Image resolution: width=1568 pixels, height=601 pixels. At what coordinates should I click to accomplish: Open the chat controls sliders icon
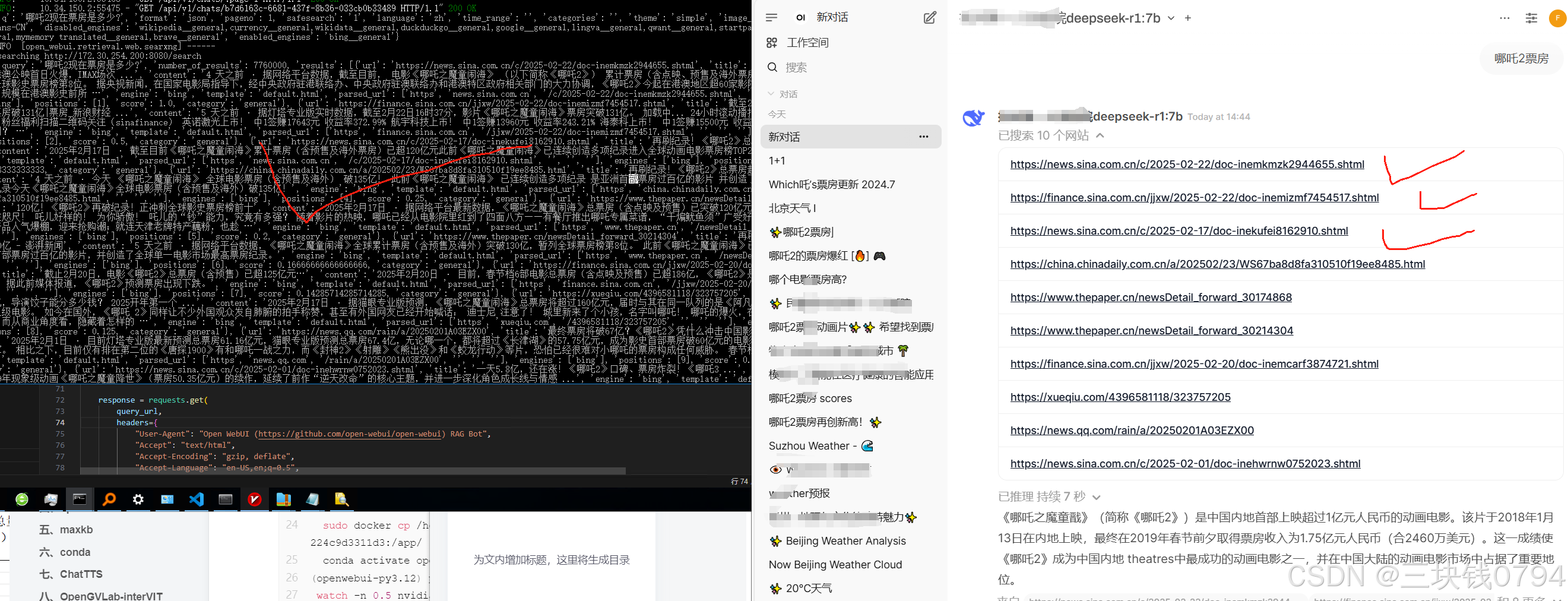(1531, 18)
